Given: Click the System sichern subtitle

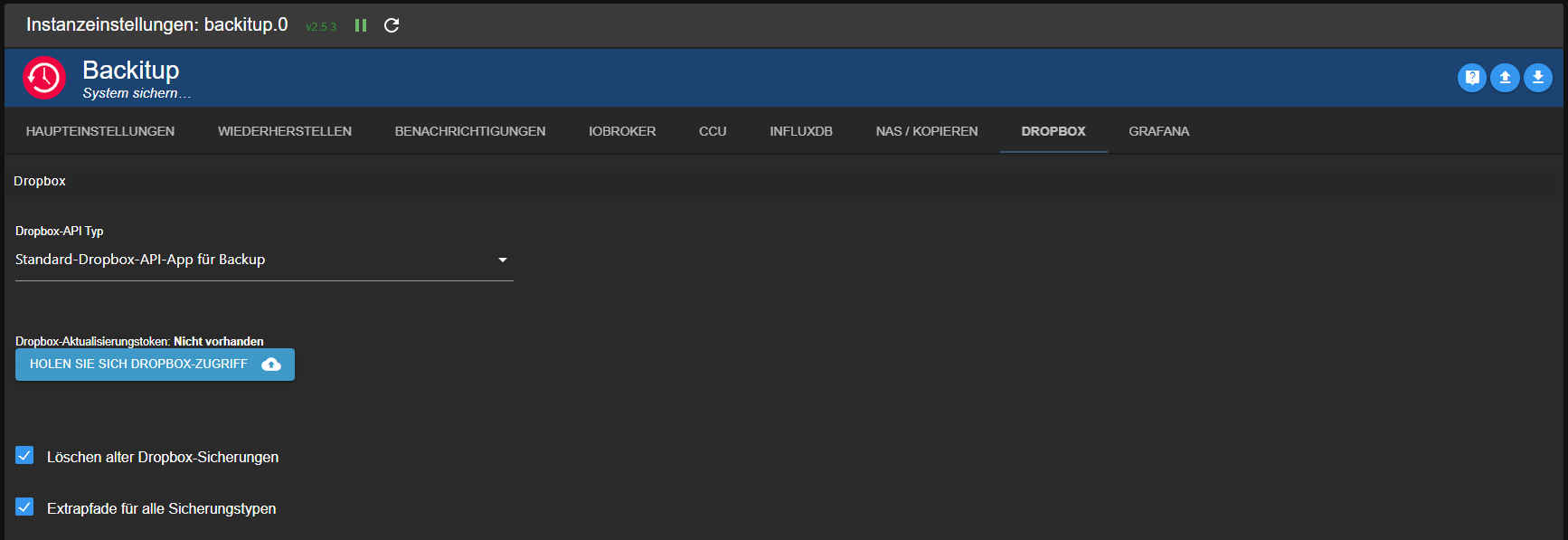Looking at the screenshot, I should pos(137,93).
